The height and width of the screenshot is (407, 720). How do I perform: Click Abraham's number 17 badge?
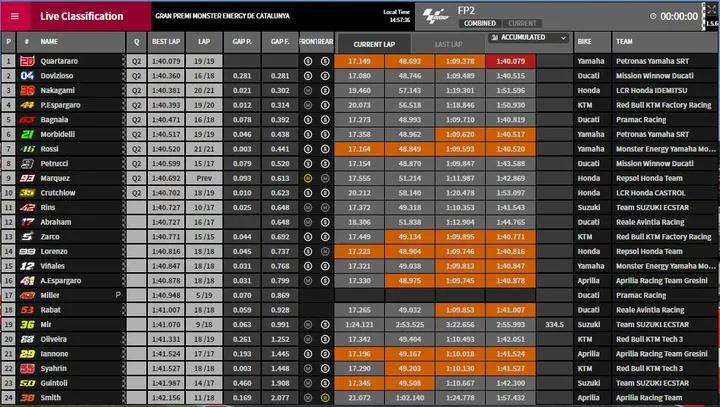27,222
